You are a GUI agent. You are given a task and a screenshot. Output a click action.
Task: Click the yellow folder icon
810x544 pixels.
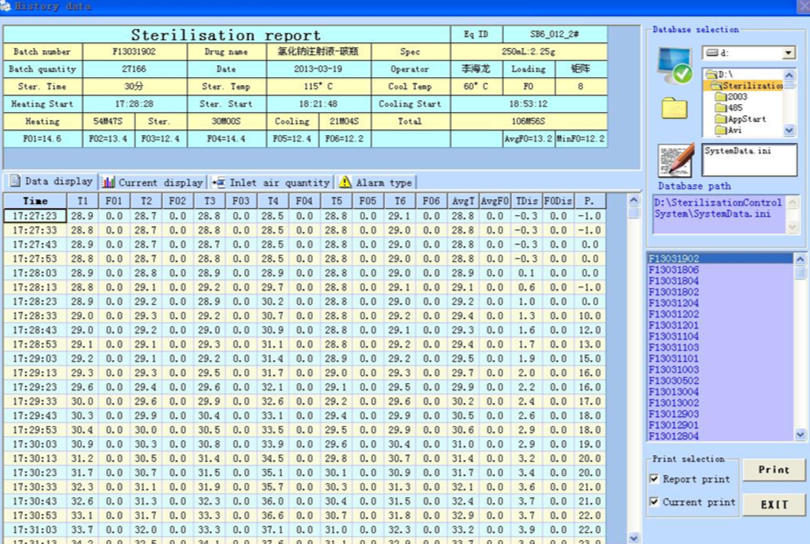coord(674,108)
